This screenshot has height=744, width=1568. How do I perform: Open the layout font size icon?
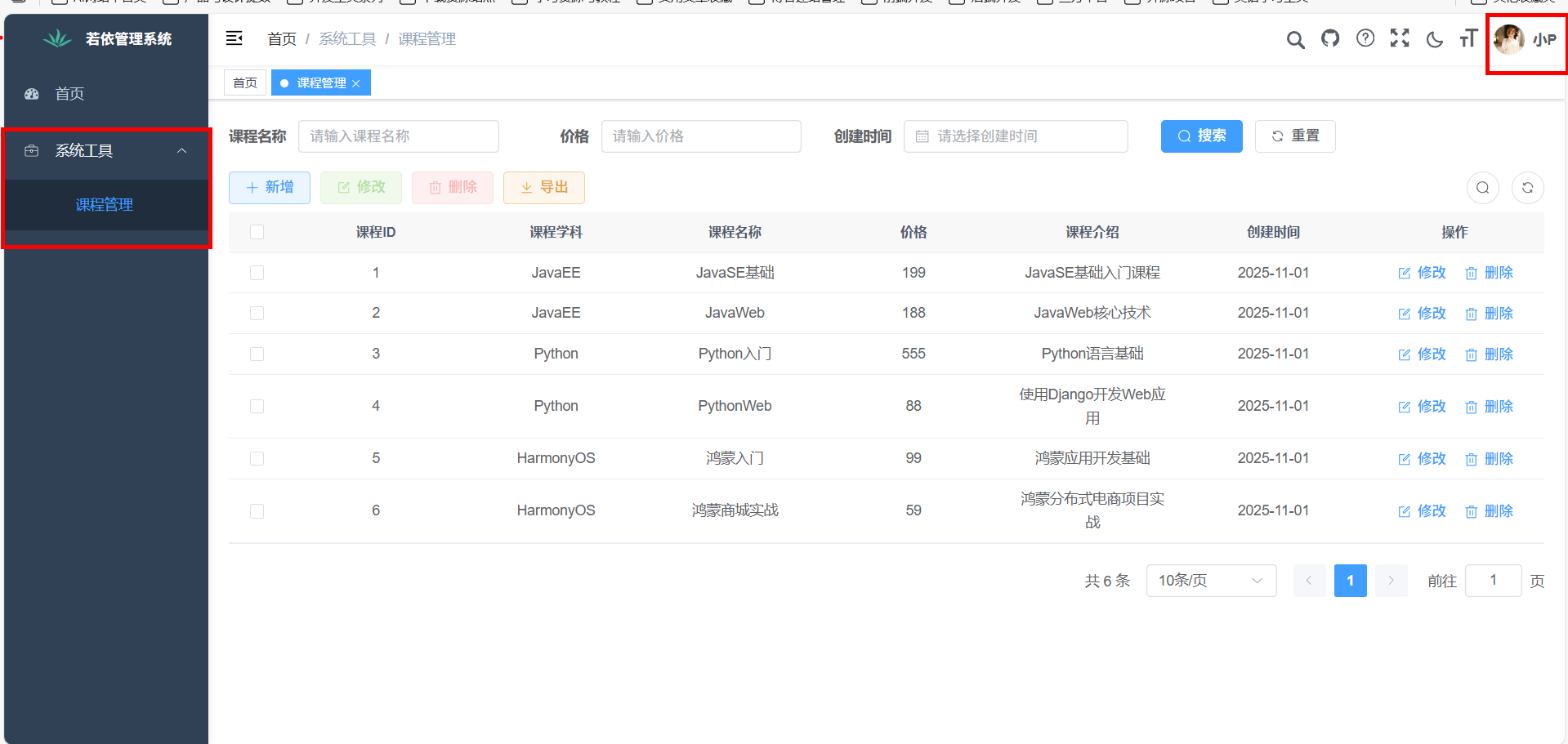[1468, 38]
